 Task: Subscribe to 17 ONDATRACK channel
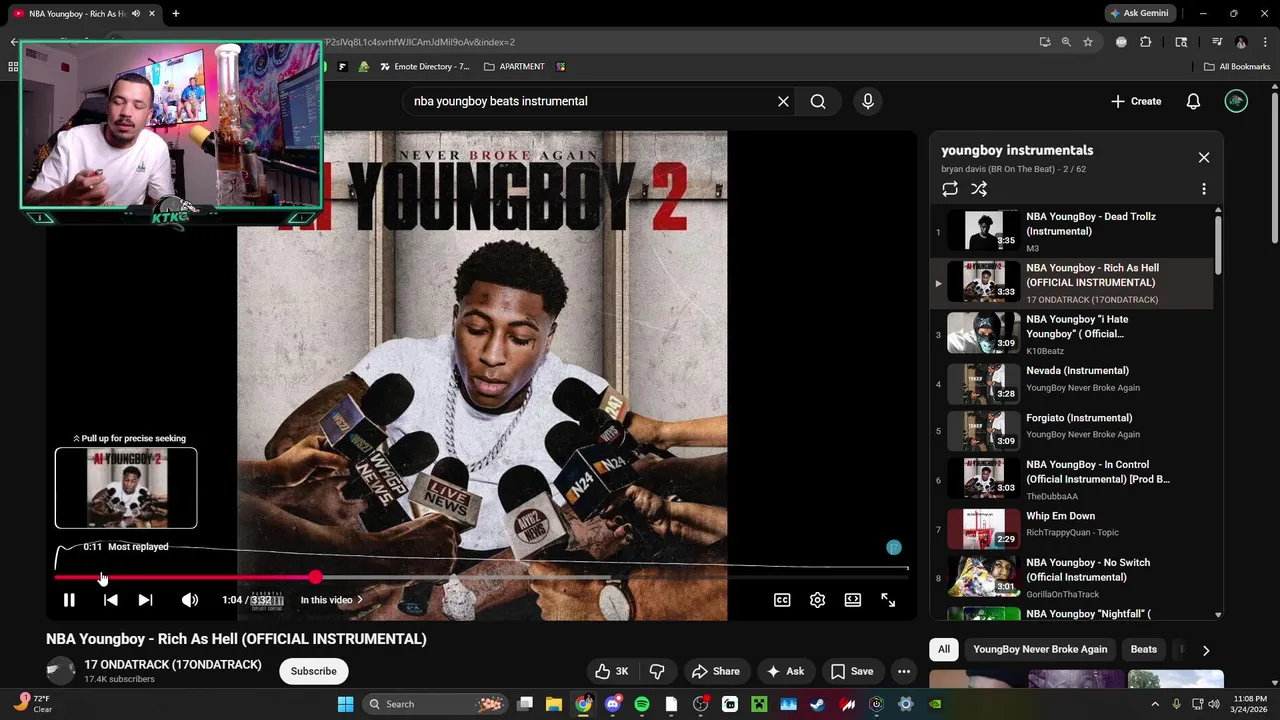click(x=314, y=671)
